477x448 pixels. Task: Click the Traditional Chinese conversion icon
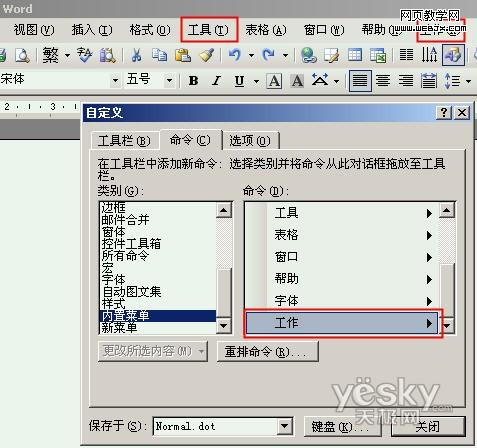(x=51, y=55)
